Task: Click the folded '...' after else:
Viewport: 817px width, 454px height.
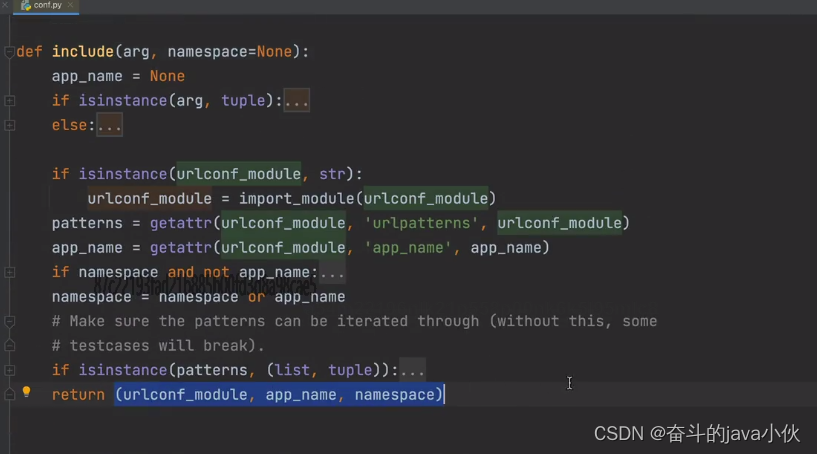Action: (x=109, y=125)
